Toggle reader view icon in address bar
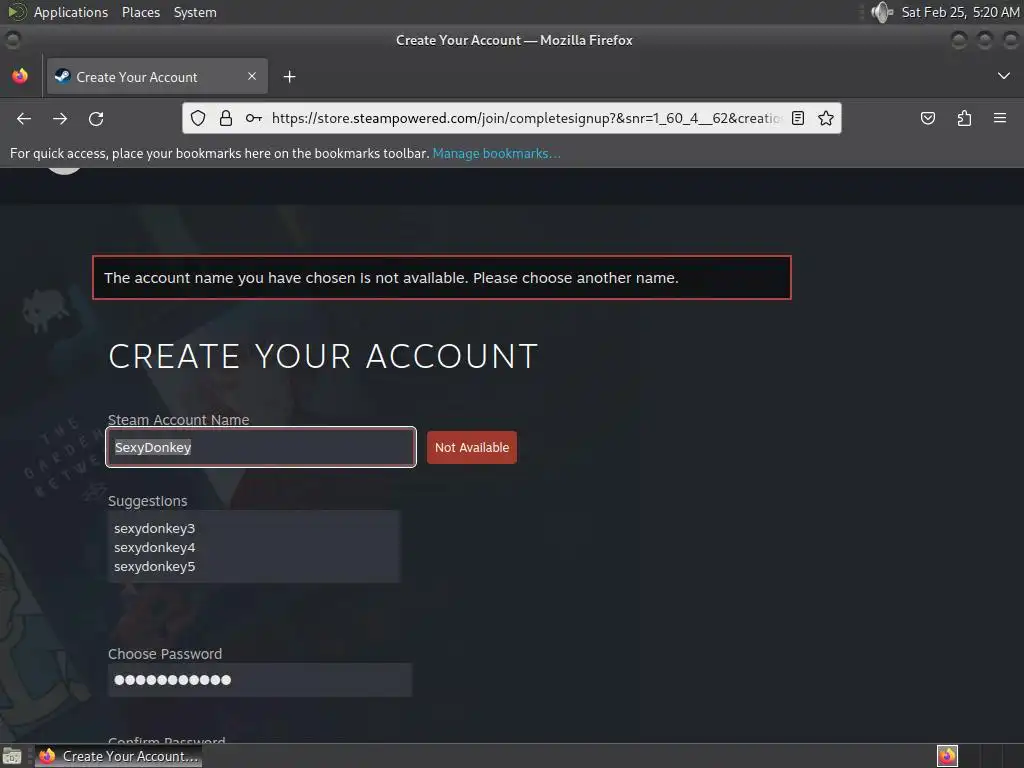 [797, 118]
